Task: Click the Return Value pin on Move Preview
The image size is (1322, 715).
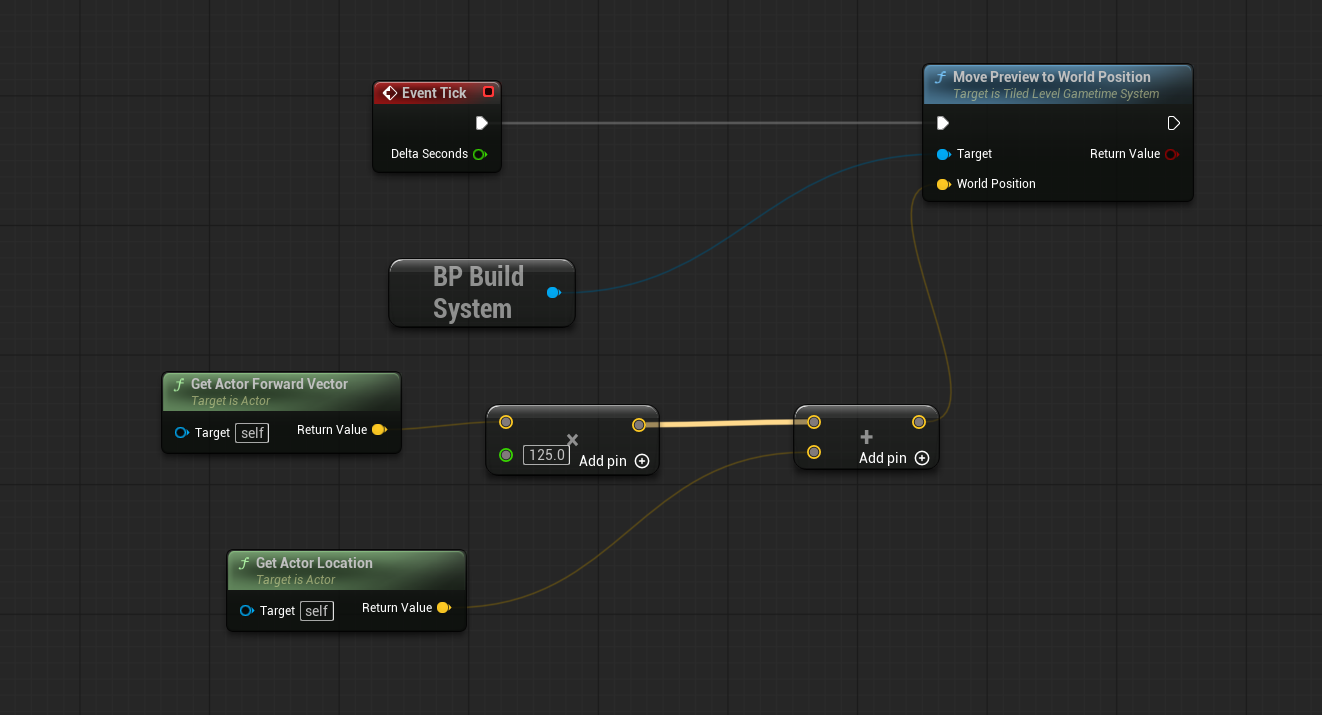Action: 1172,154
